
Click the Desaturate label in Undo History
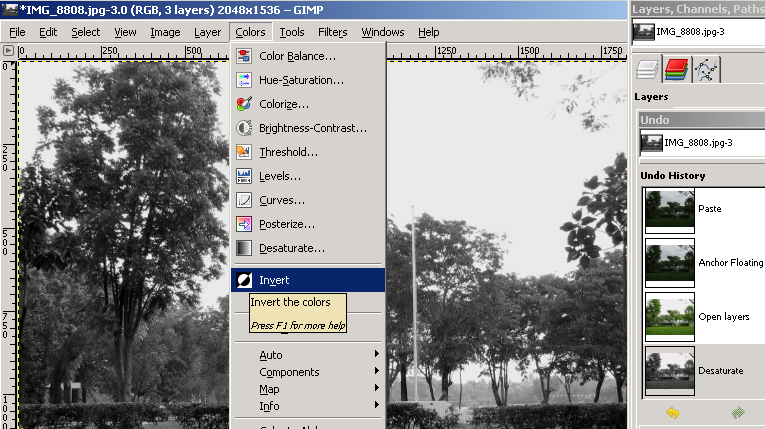click(721, 371)
